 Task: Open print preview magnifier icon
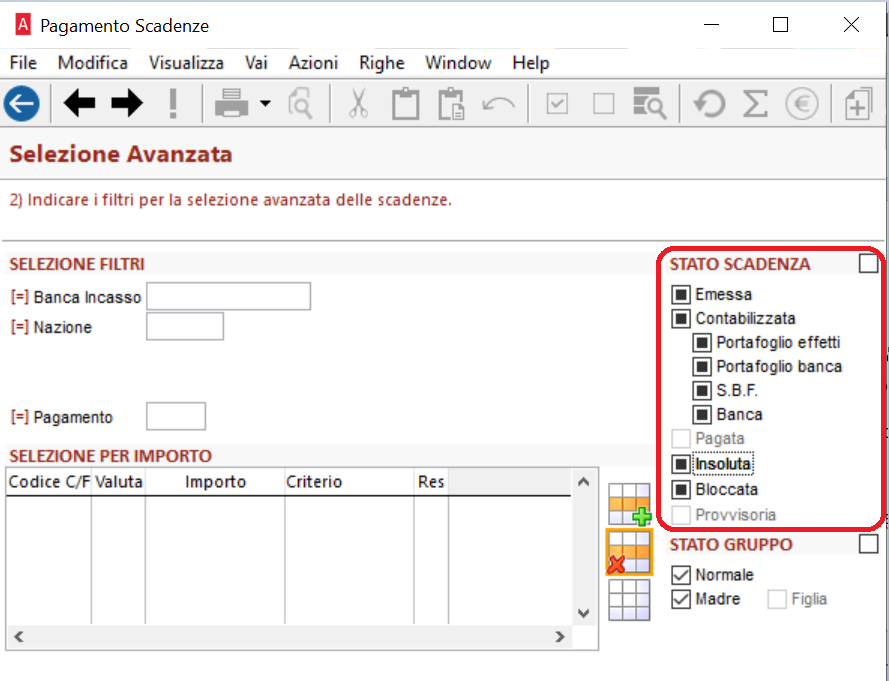(x=300, y=104)
